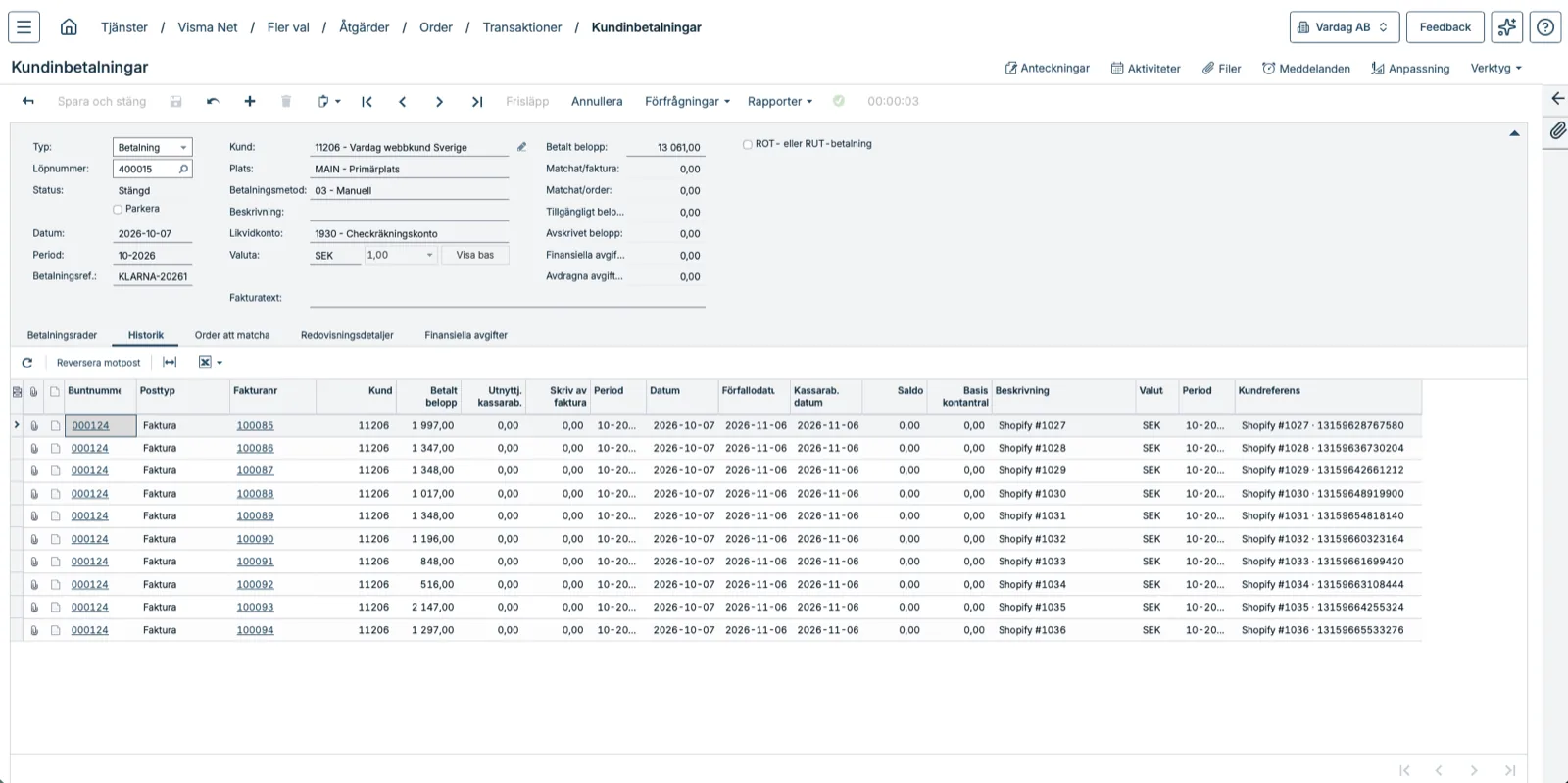Open the AI sparkle assistant icon
The width and height of the screenshot is (1568, 783).
1506,26
